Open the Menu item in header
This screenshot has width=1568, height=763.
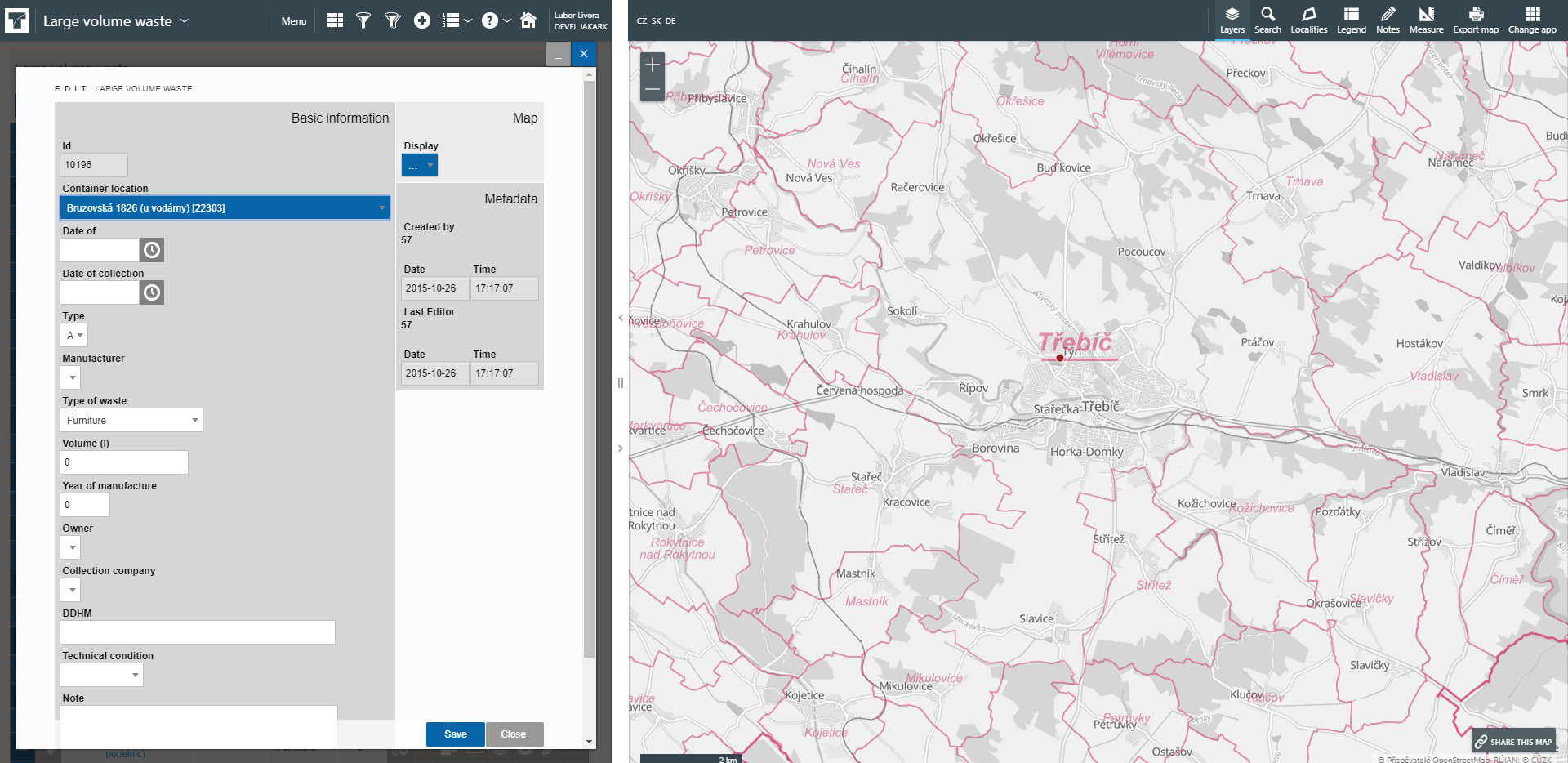[x=293, y=21]
